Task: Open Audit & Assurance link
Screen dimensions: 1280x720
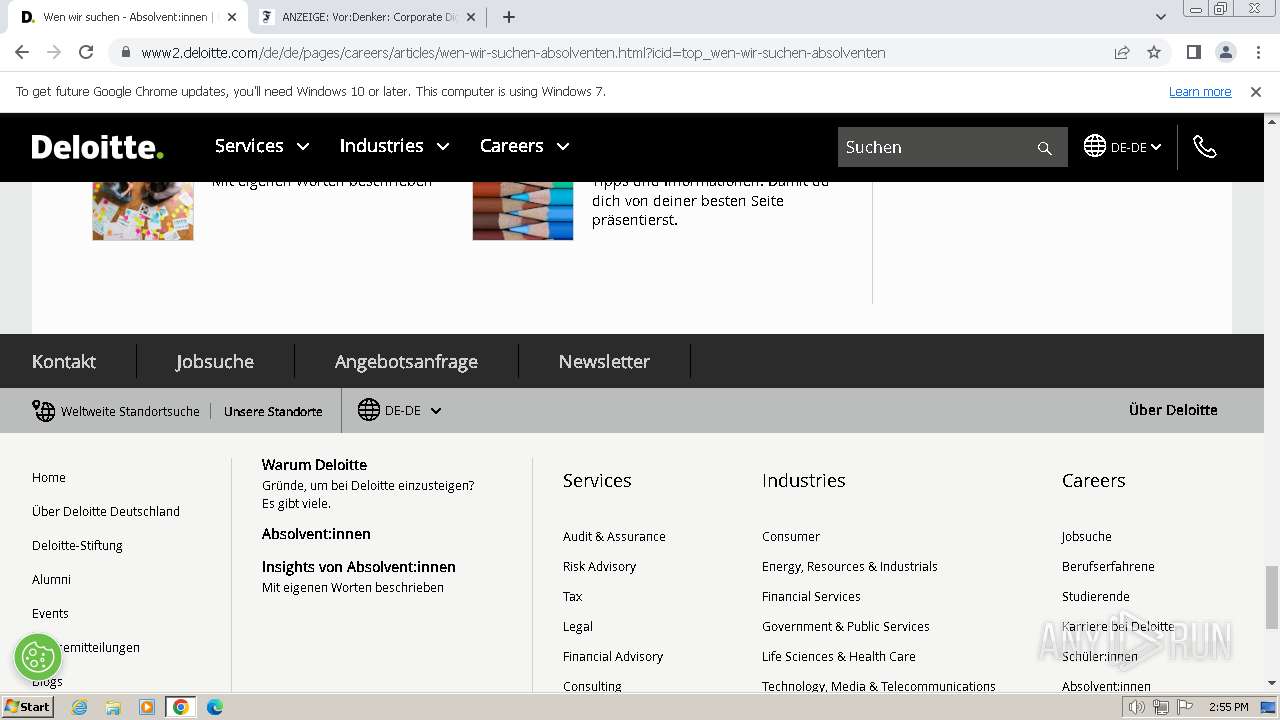Action: [614, 536]
